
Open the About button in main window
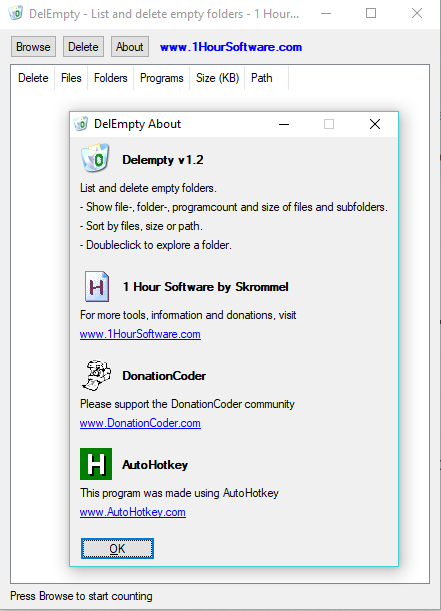[130, 47]
